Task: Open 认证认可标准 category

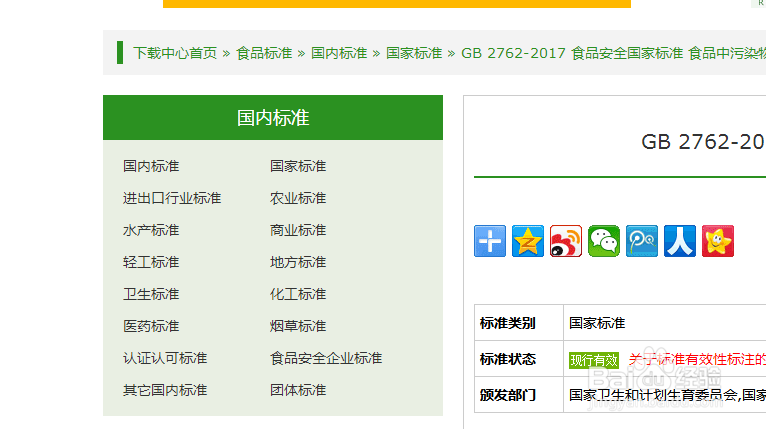Action: click(x=165, y=358)
